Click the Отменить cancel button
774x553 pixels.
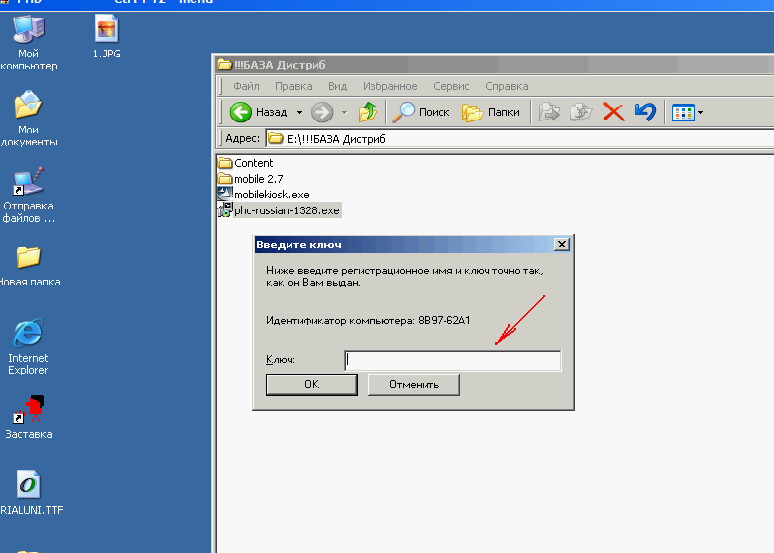tap(414, 384)
